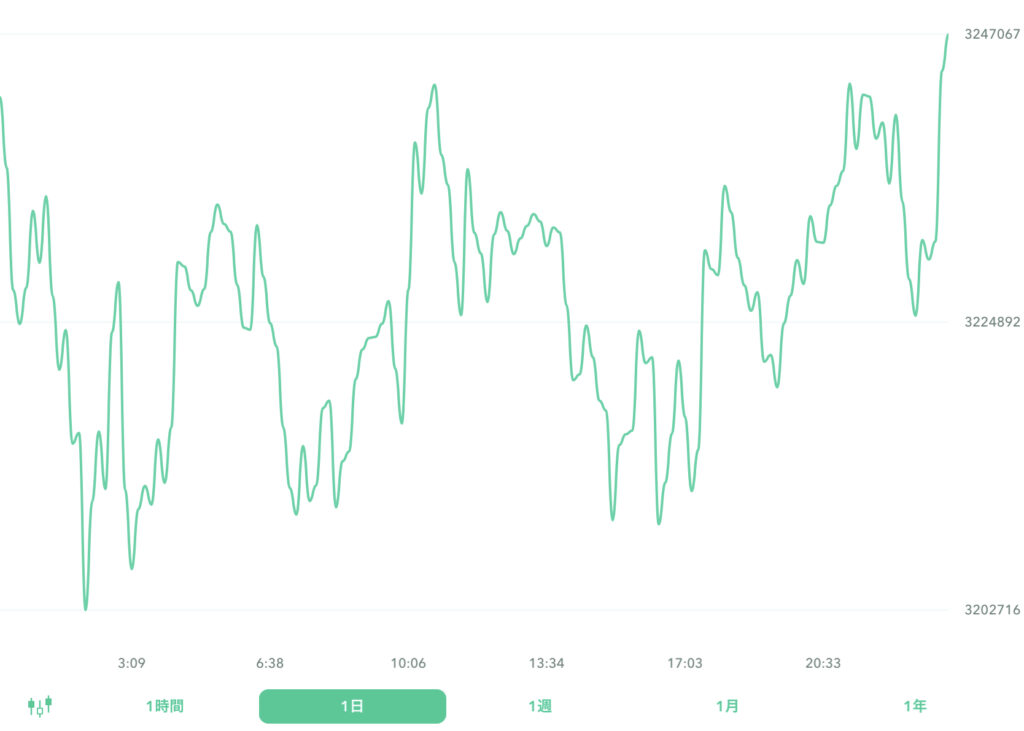Switch chart to 1週 range
1024x731 pixels.
(x=540, y=706)
